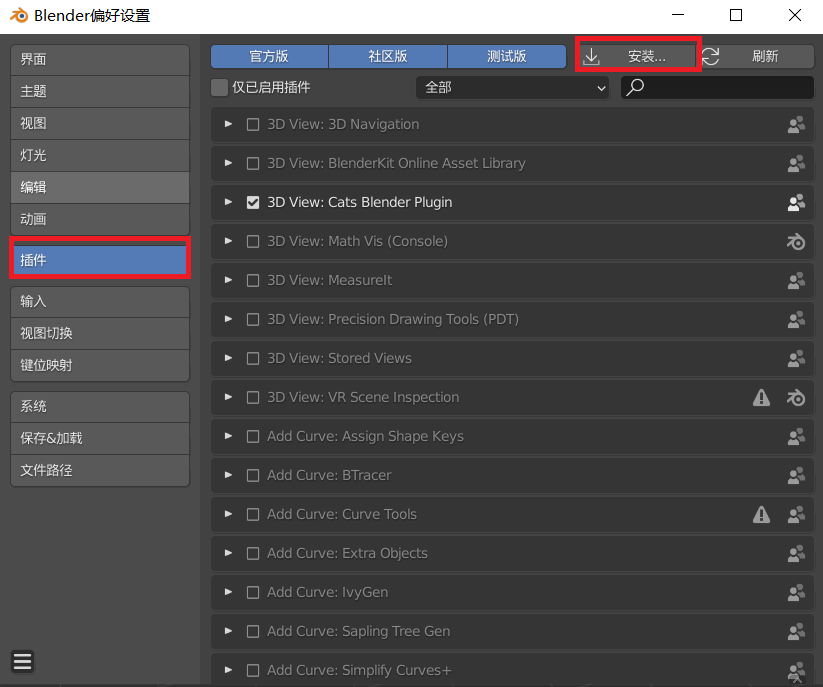Toggle the 官方版 support filter
This screenshot has width=823, height=687.
pyautogui.click(x=269, y=56)
